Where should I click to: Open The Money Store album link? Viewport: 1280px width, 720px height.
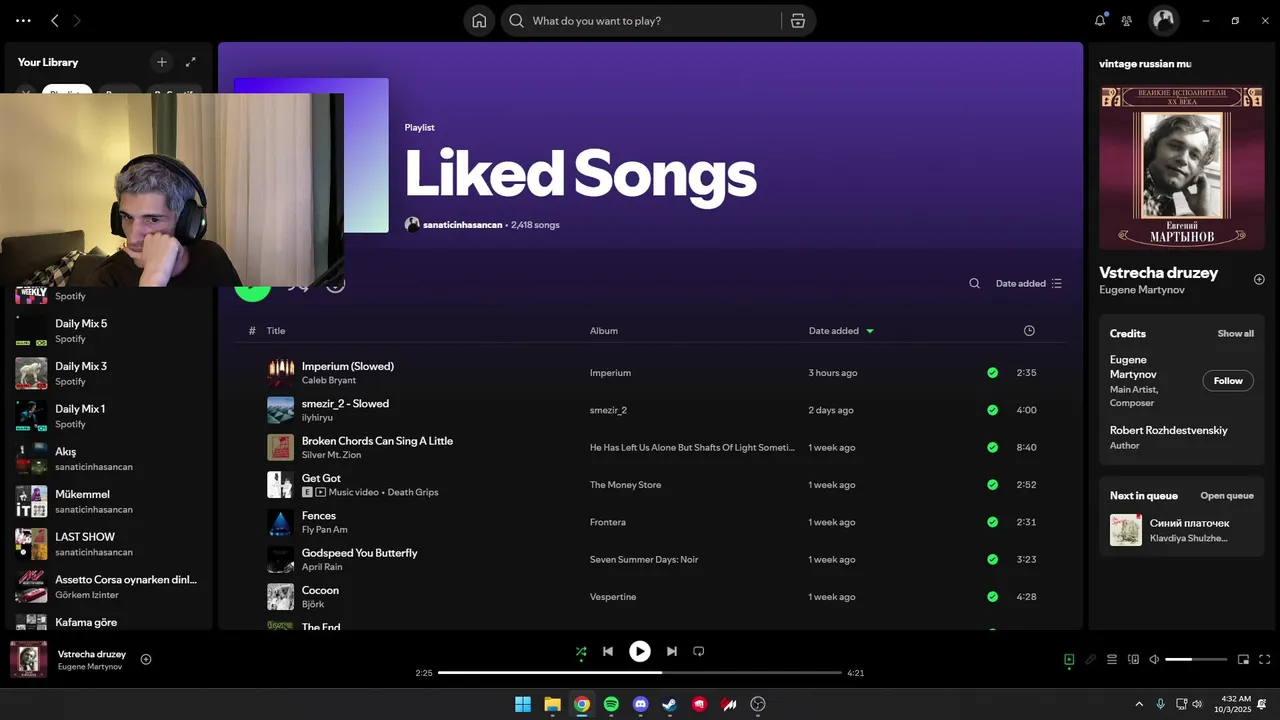[626, 485]
